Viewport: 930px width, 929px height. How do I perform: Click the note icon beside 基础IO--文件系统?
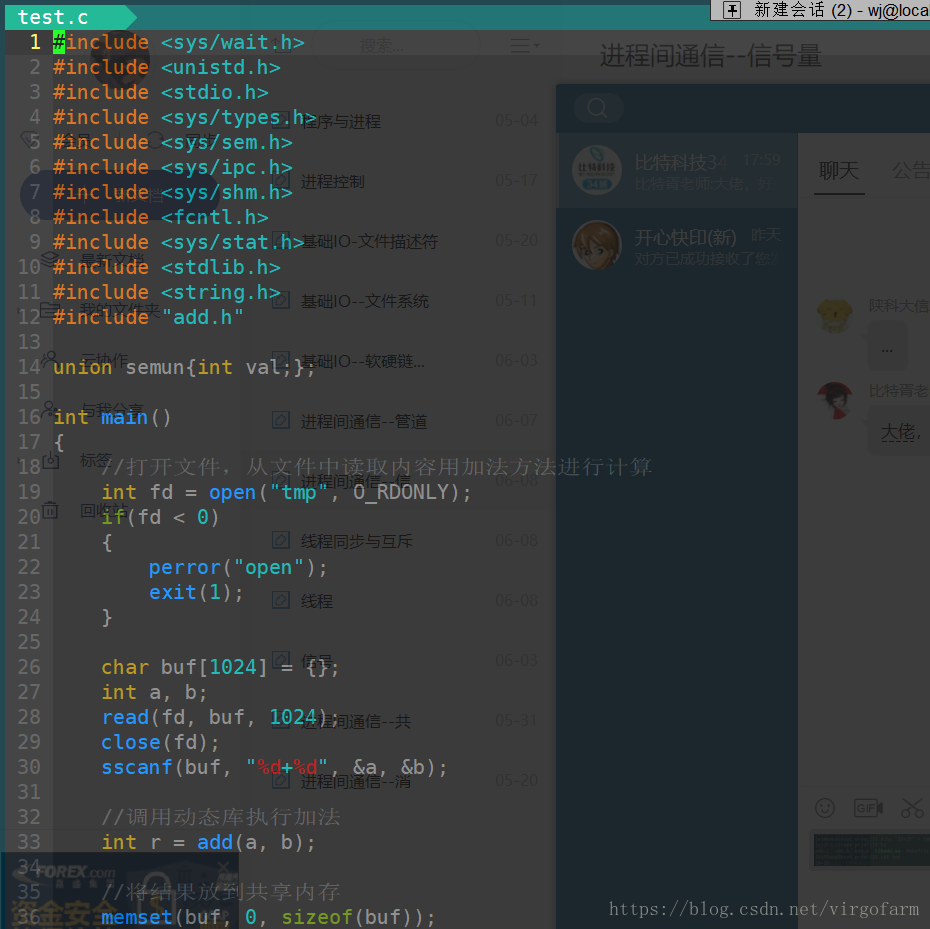click(281, 300)
